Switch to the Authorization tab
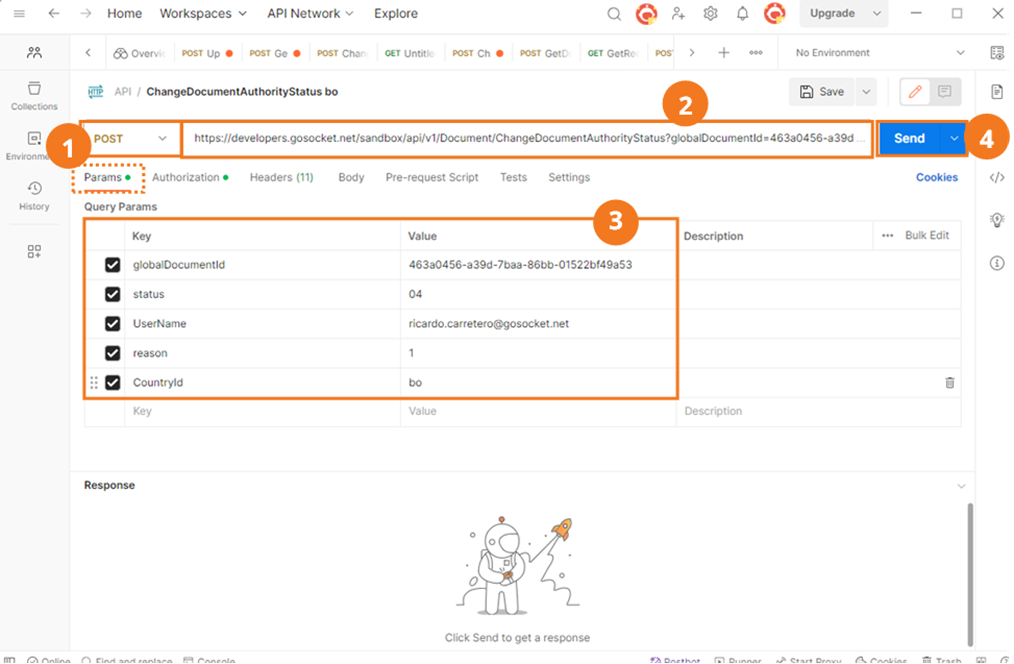 point(190,177)
